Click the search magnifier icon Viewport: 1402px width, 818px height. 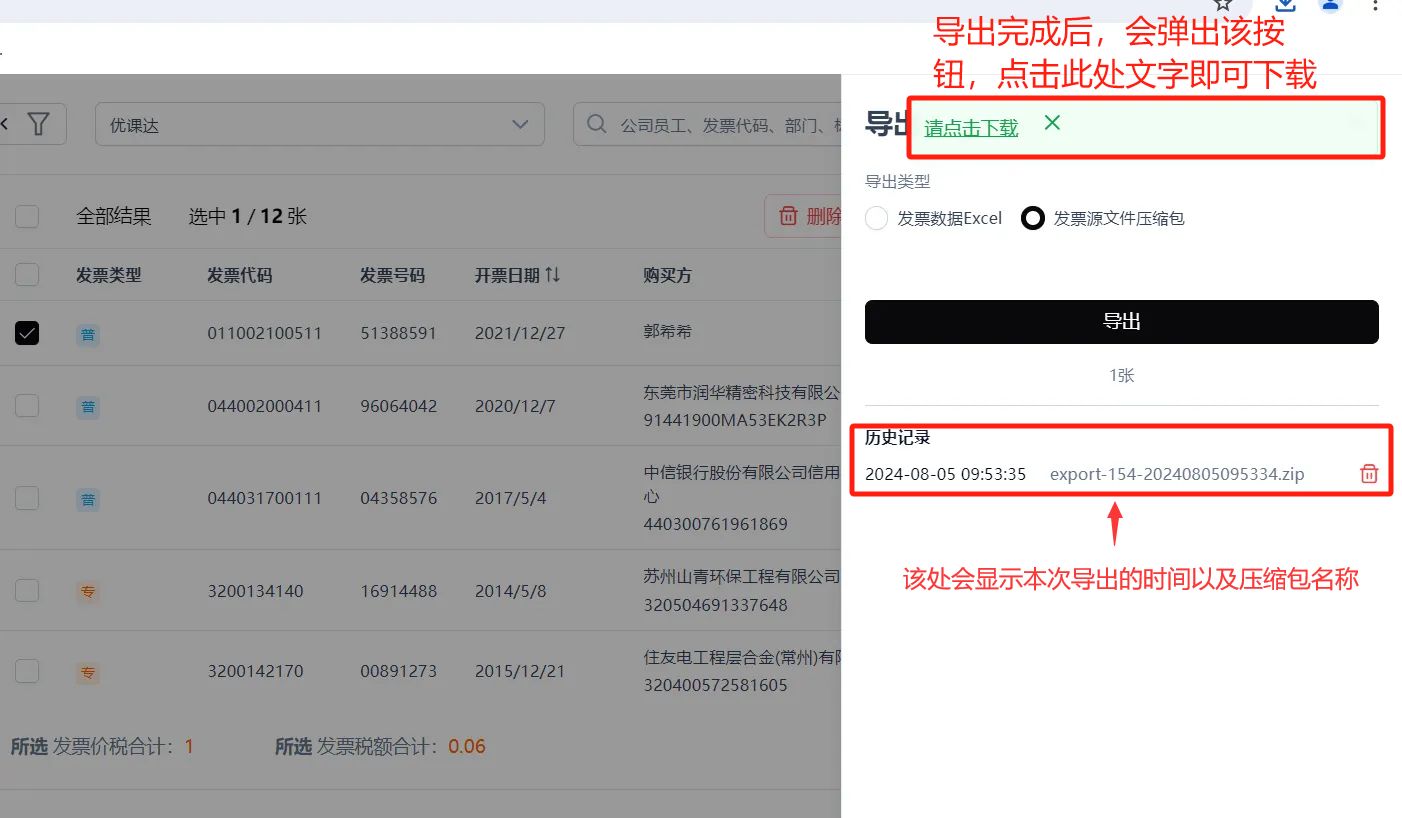pos(596,124)
